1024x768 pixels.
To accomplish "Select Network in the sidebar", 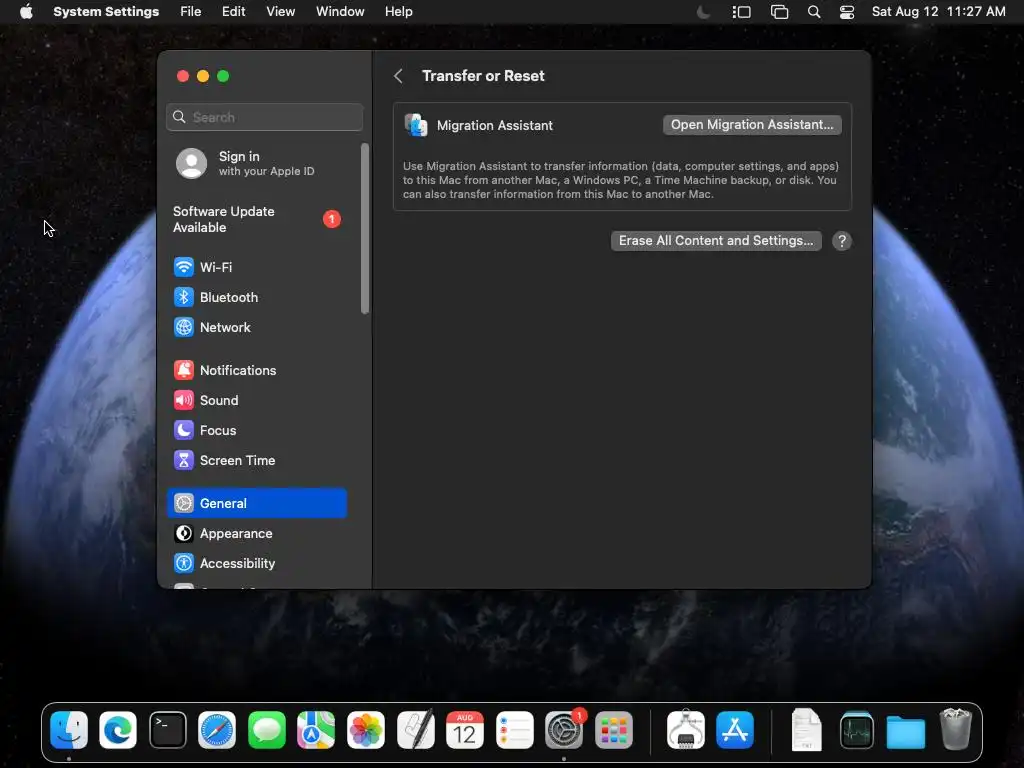I will tap(257, 327).
